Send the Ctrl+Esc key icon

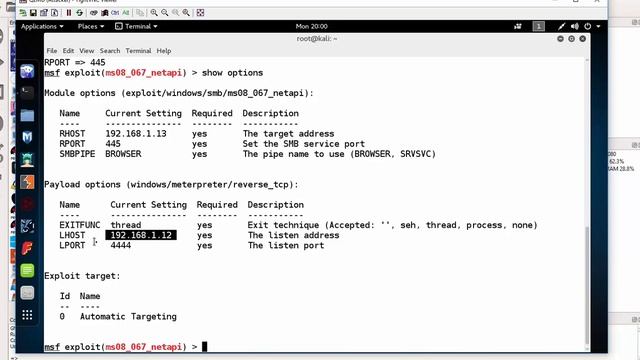point(104,13)
